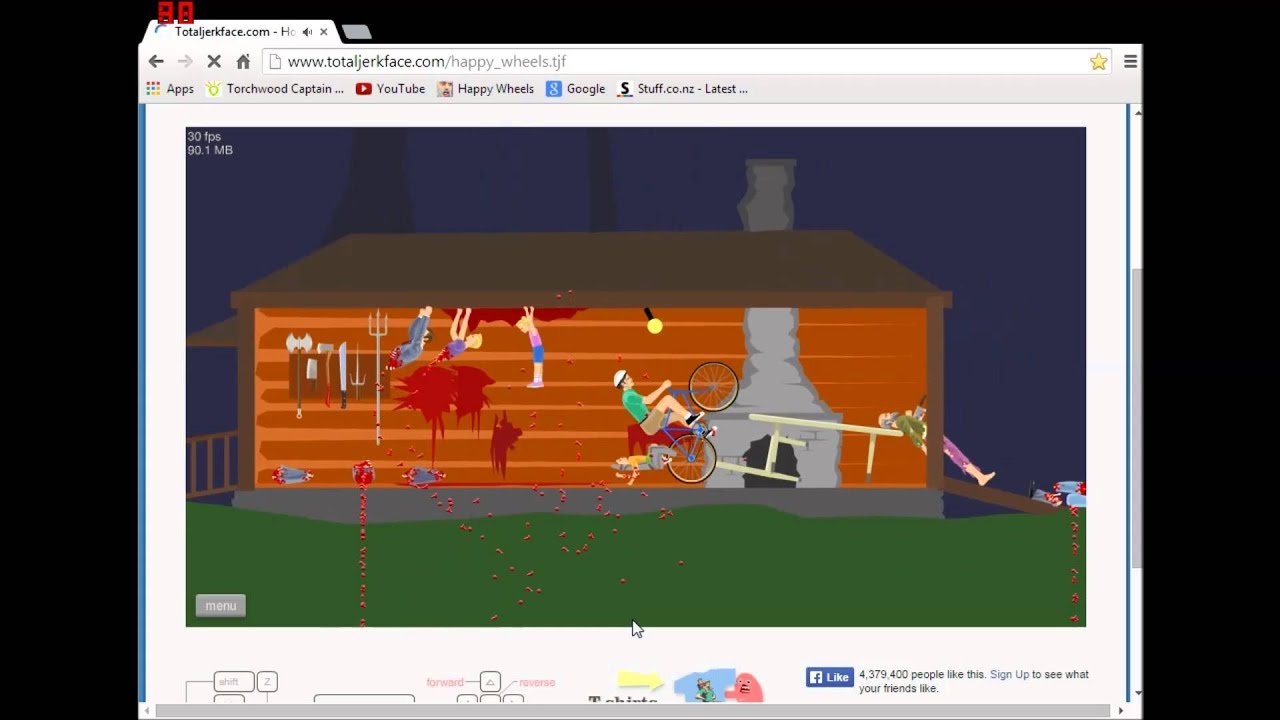Click horizontal scrollbar right arrow
Image resolution: width=1280 pixels, height=720 pixels.
[x=1120, y=711]
